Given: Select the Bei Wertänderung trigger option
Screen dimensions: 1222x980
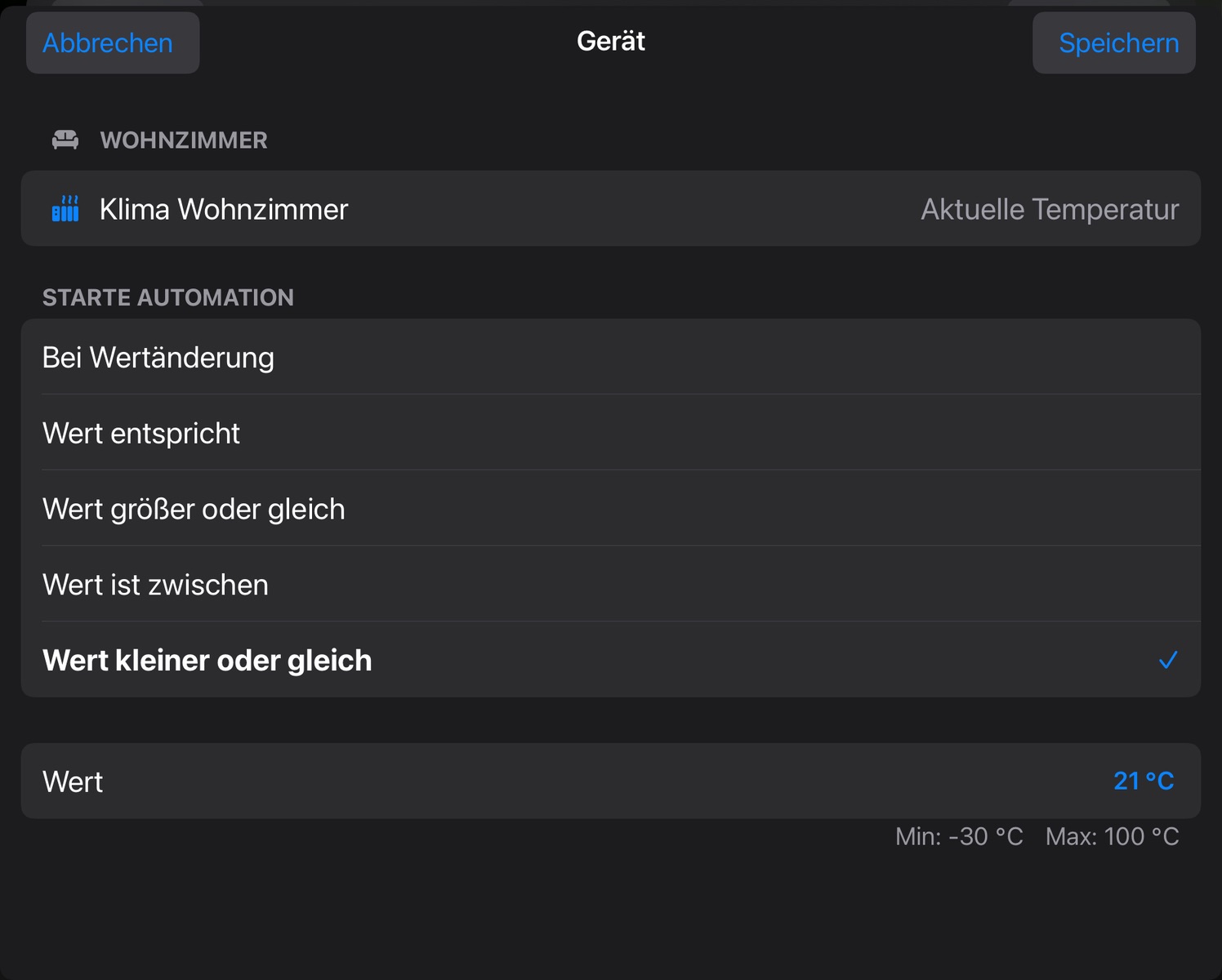Looking at the screenshot, I should pyautogui.click(x=158, y=358).
